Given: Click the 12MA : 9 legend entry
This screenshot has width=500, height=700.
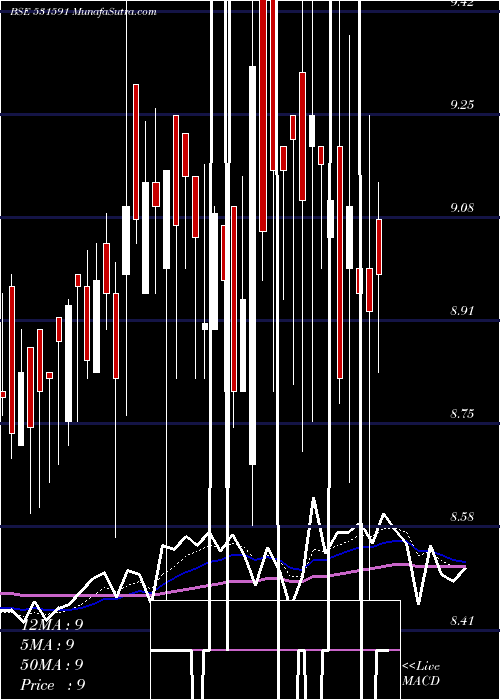Looking at the screenshot, I should tap(52, 625).
